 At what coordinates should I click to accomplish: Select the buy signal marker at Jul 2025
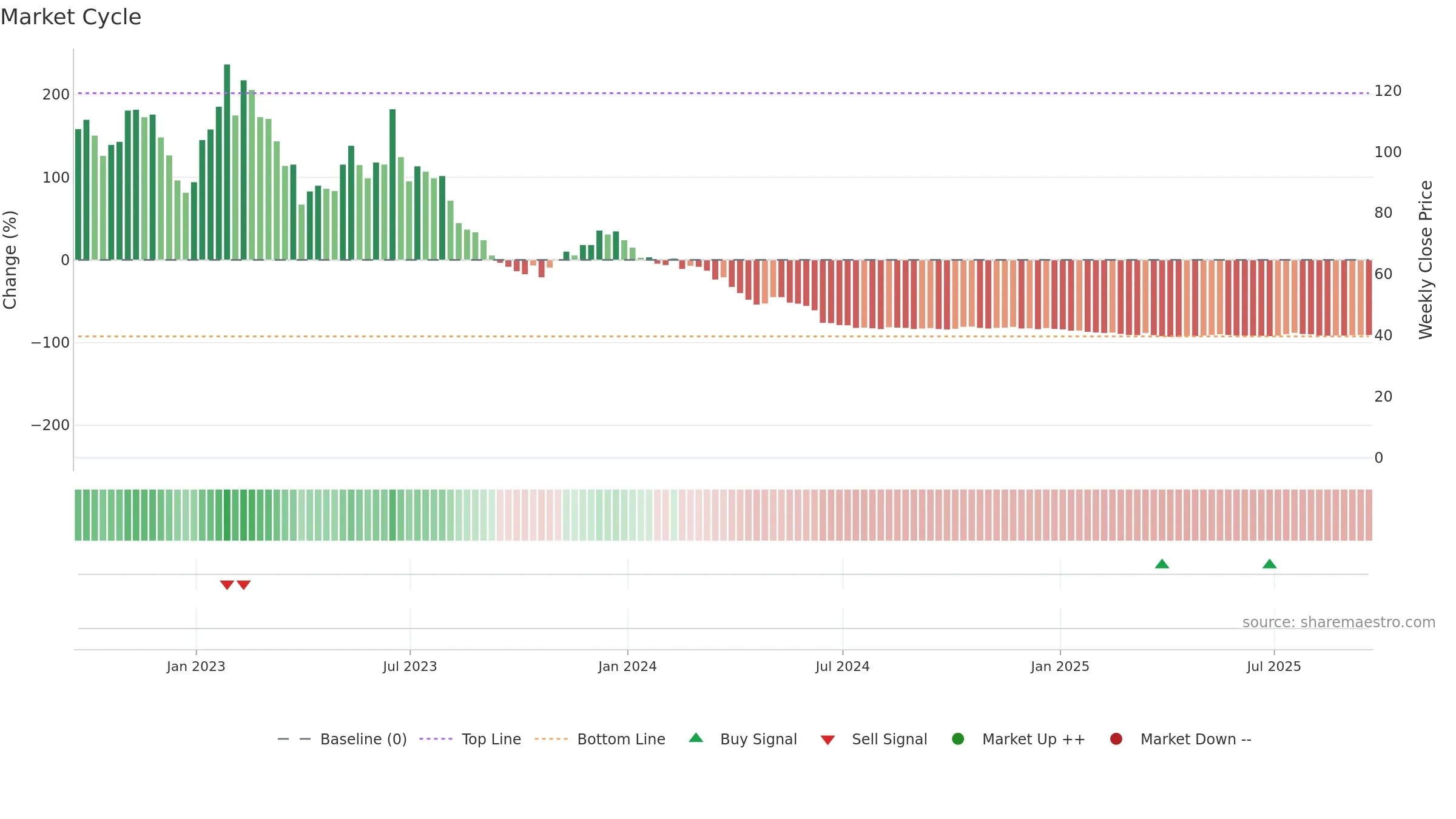pos(1269,564)
